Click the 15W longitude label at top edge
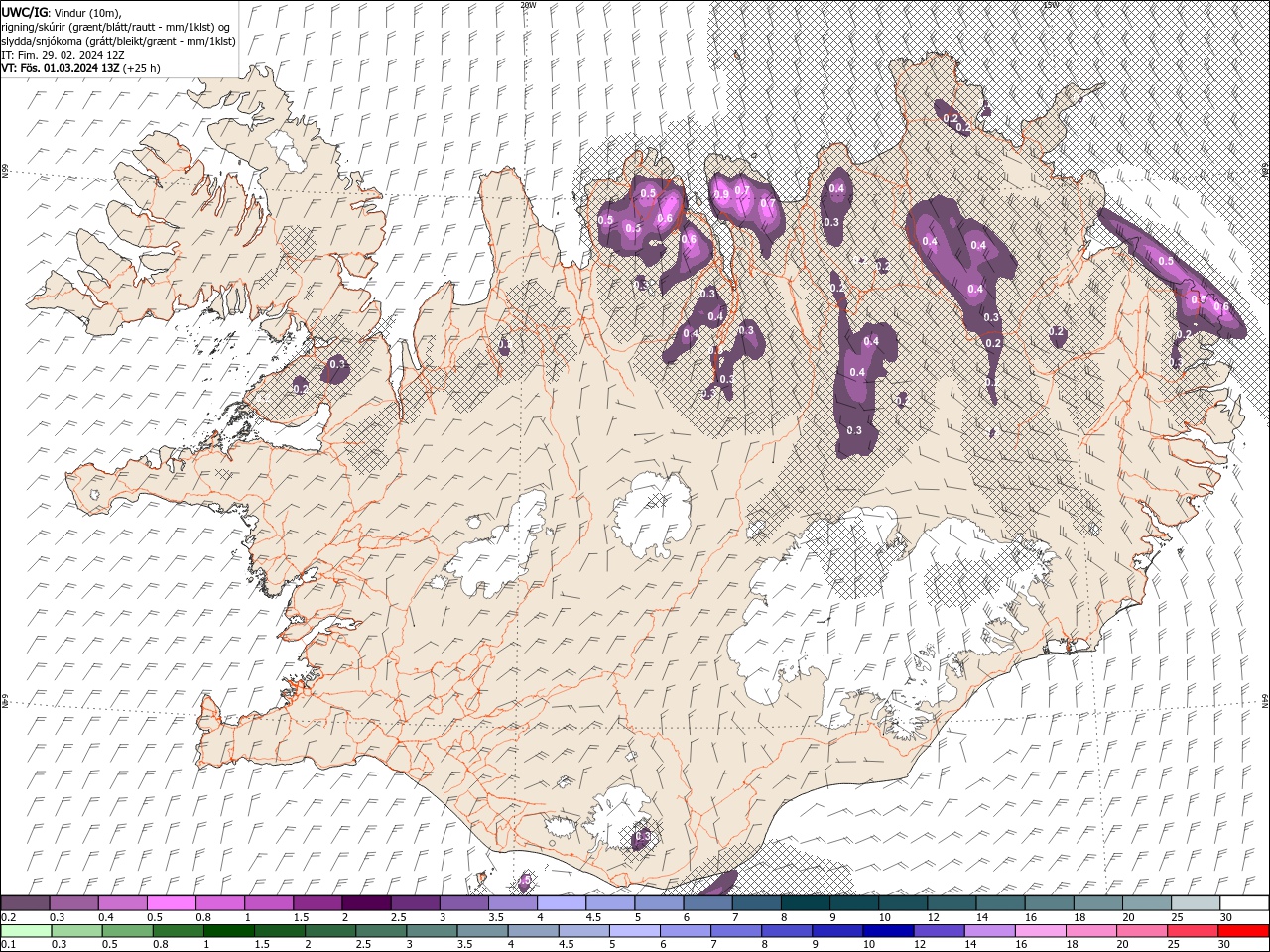 pos(1051,5)
